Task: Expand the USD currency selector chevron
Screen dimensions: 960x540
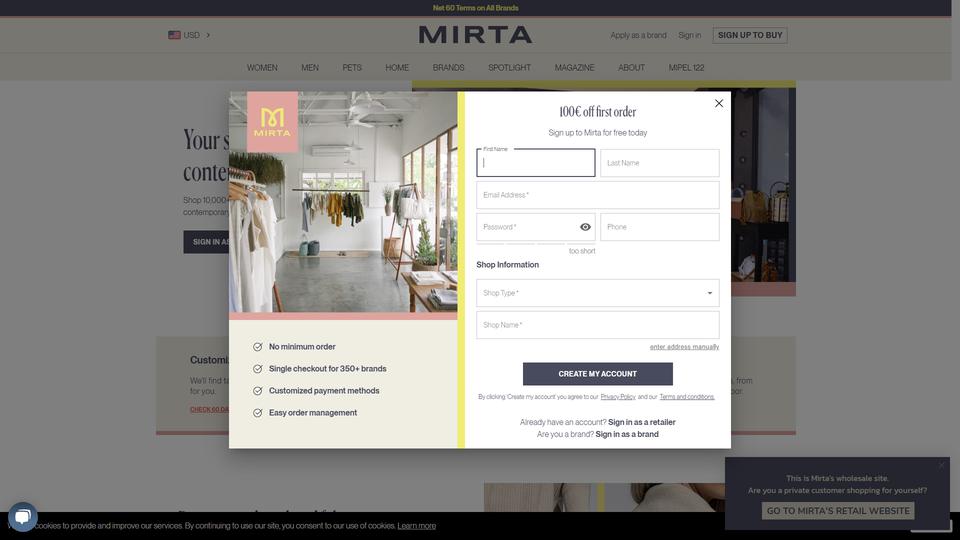Action: tap(208, 35)
